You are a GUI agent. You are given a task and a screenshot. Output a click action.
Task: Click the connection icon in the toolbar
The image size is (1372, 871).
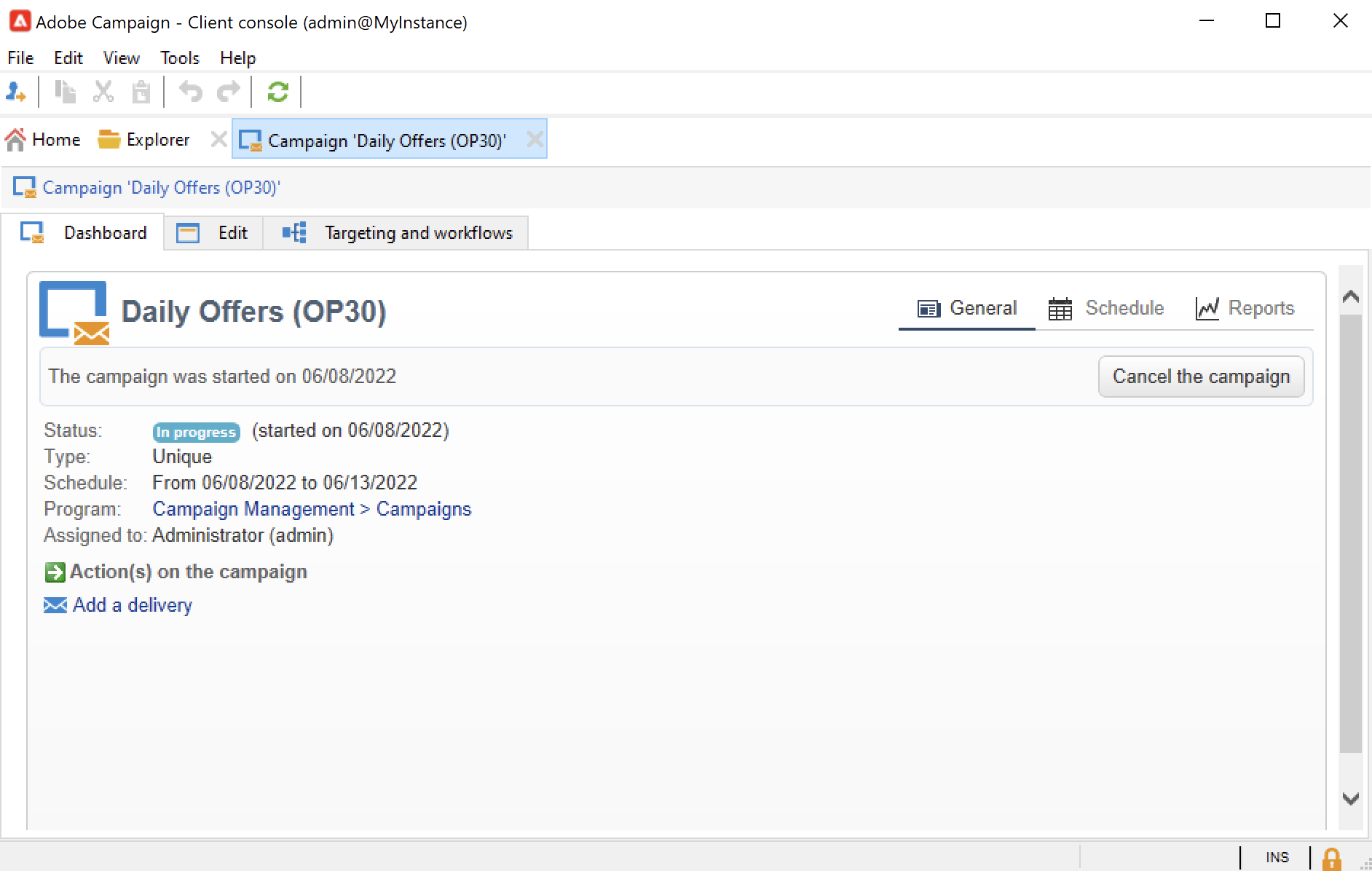click(15, 92)
